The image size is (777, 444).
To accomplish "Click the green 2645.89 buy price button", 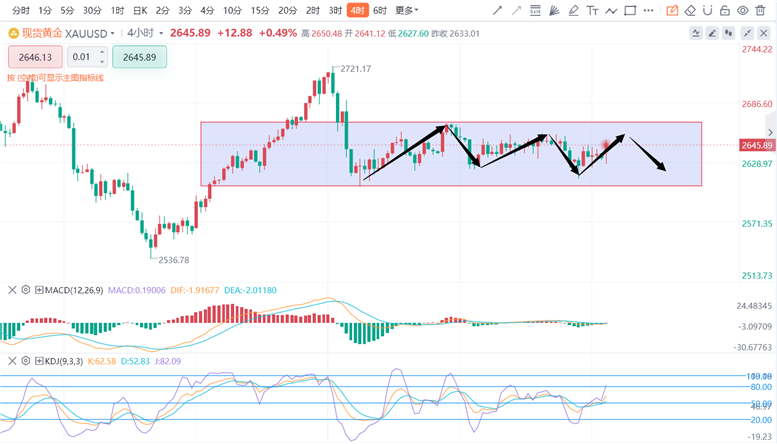I will [x=139, y=57].
